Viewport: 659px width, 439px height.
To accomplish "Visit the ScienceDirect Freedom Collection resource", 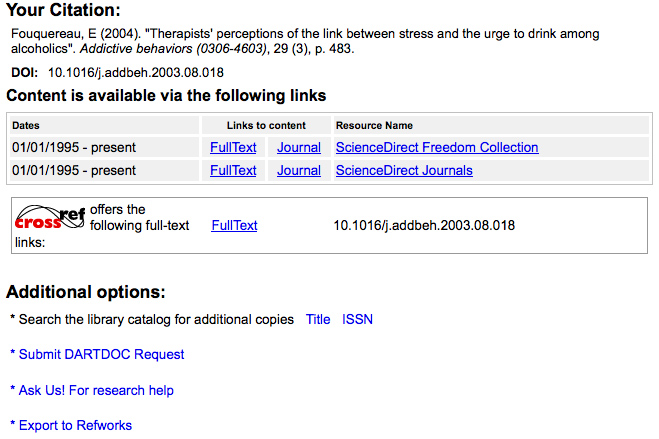I will pos(437,147).
